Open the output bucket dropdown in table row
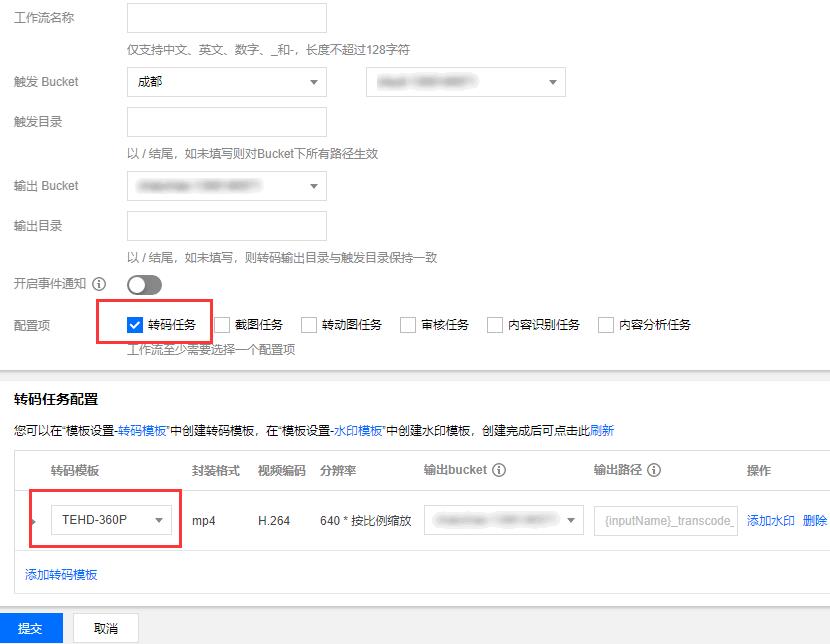The width and height of the screenshot is (830, 644). click(503, 520)
